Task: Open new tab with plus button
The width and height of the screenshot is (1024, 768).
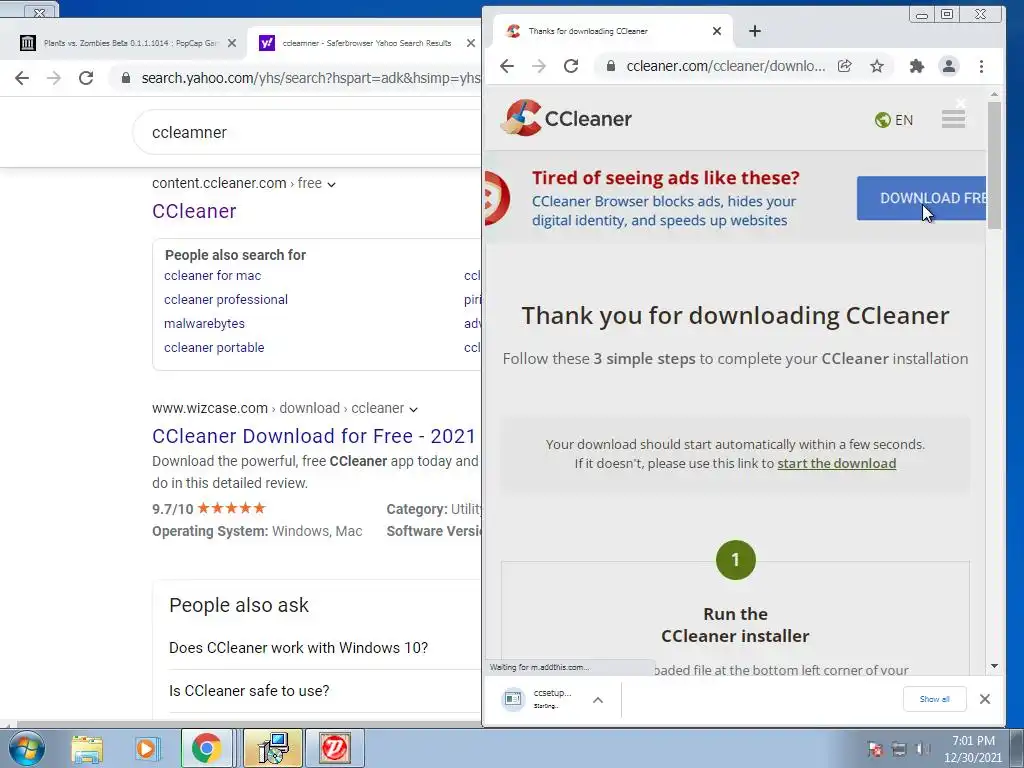Action: pyautogui.click(x=755, y=31)
